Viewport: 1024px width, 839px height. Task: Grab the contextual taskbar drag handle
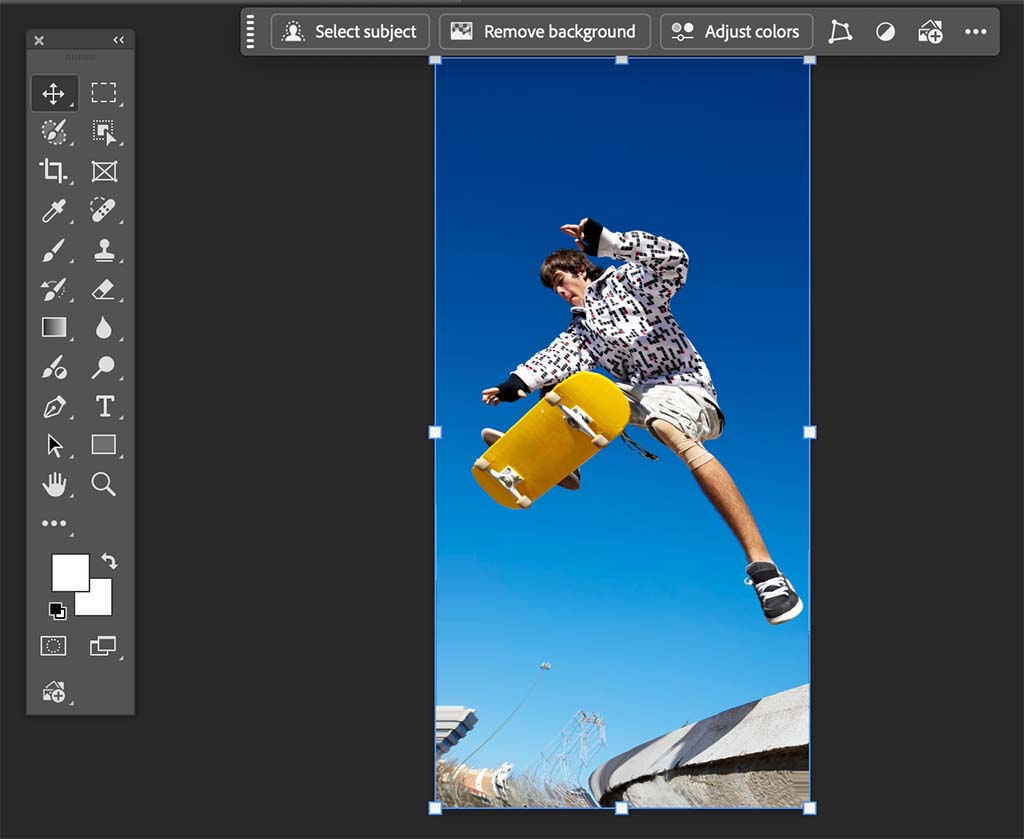[x=251, y=31]
